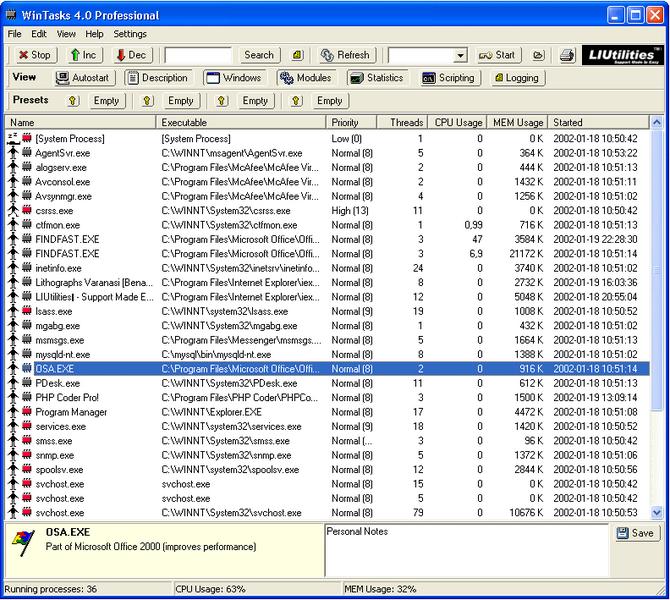Switch to Windows view
This screenshot has width=670, height=600.
point(234,78)
